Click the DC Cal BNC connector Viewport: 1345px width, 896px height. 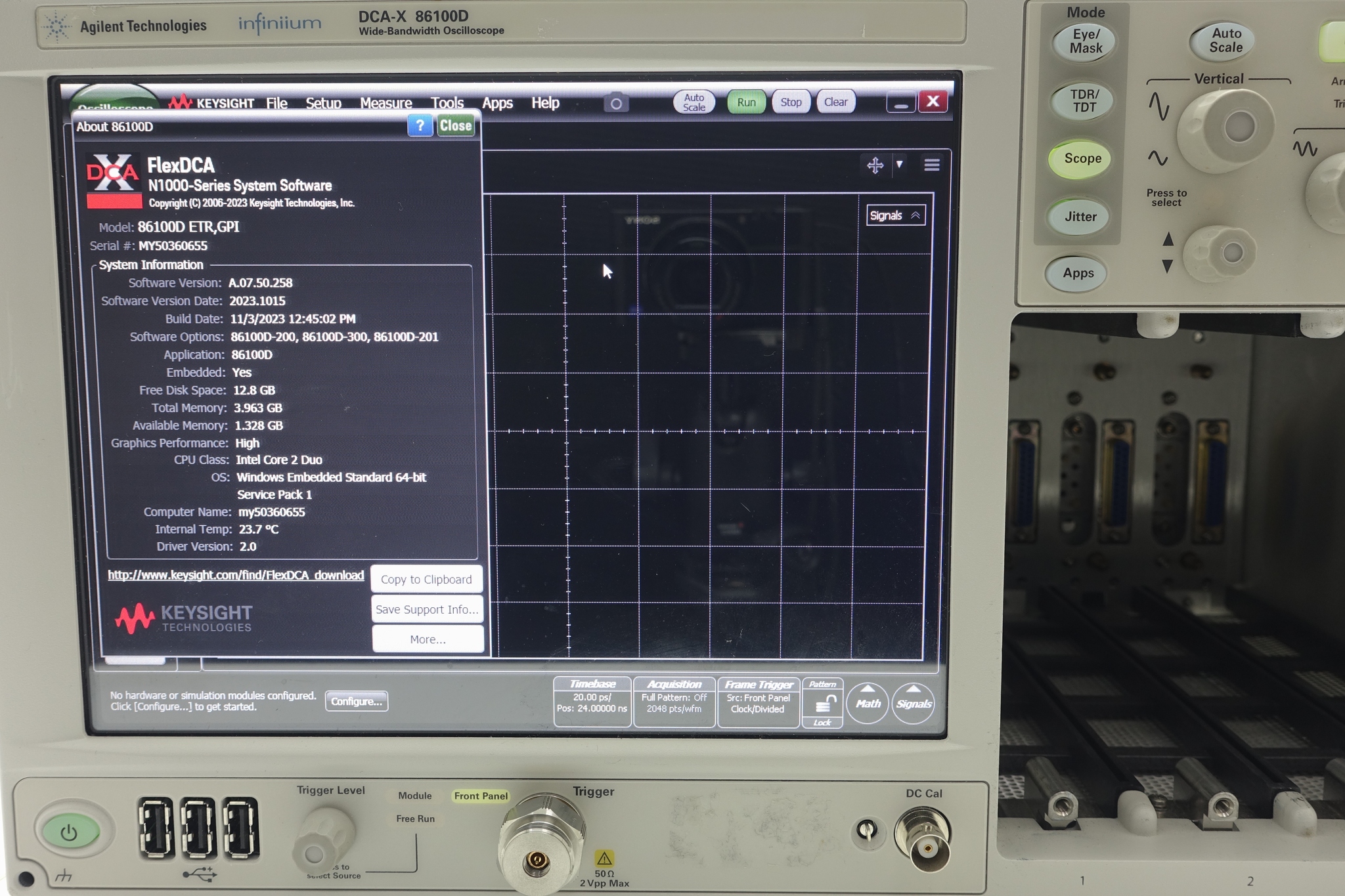click(x=923, y=841)
